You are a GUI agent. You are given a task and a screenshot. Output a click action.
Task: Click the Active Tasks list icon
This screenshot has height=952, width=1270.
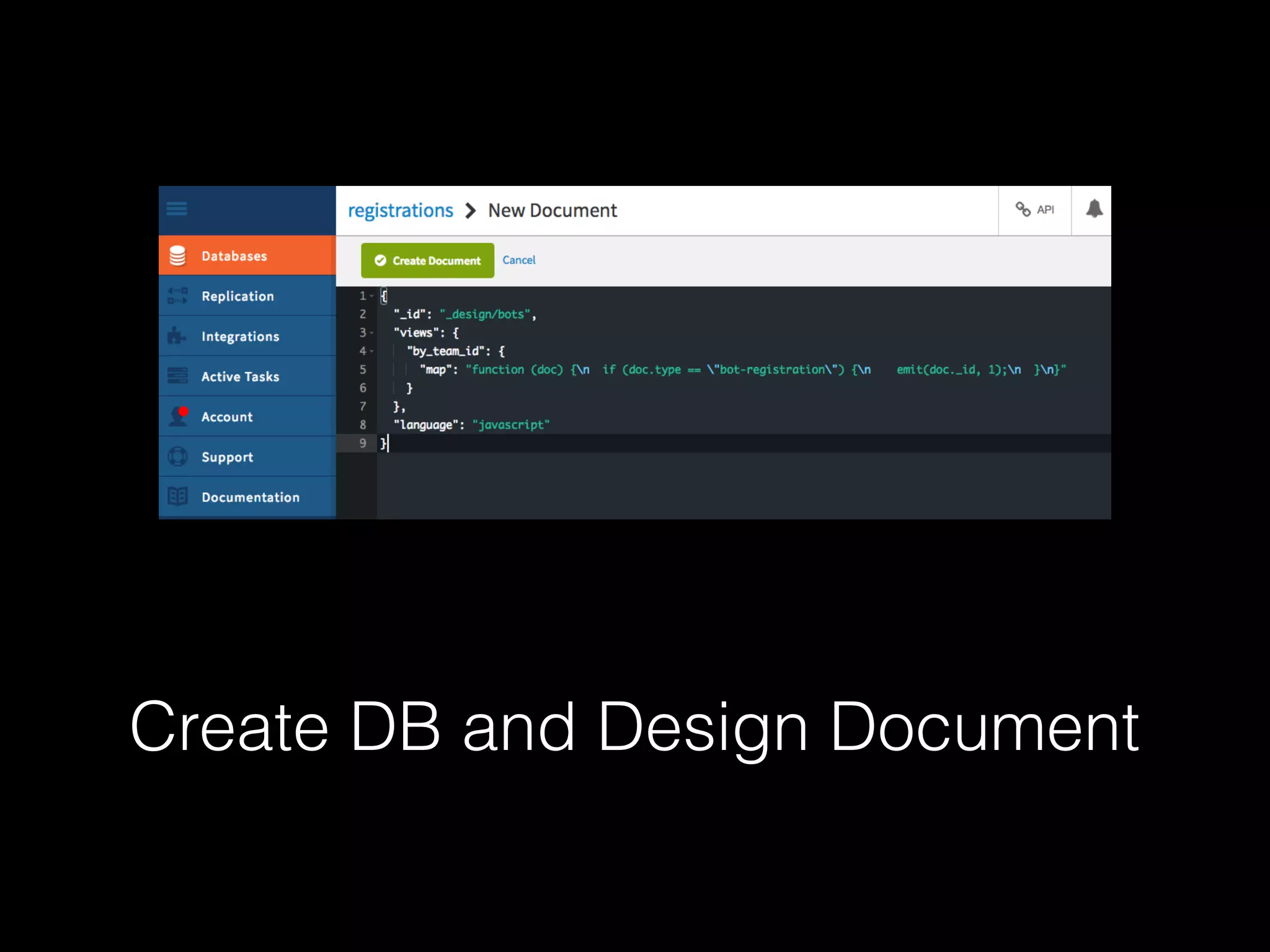pyautogui.click(x=177, y=376)
